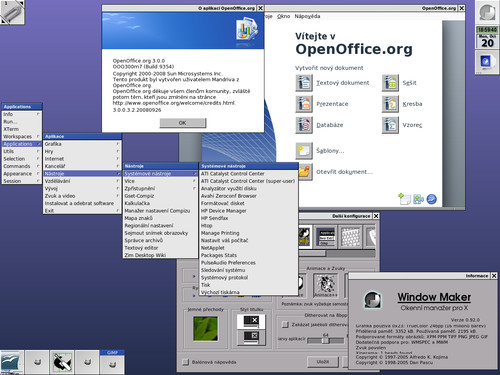Click the Uložit button in configuration window

[x=323, y=362]
